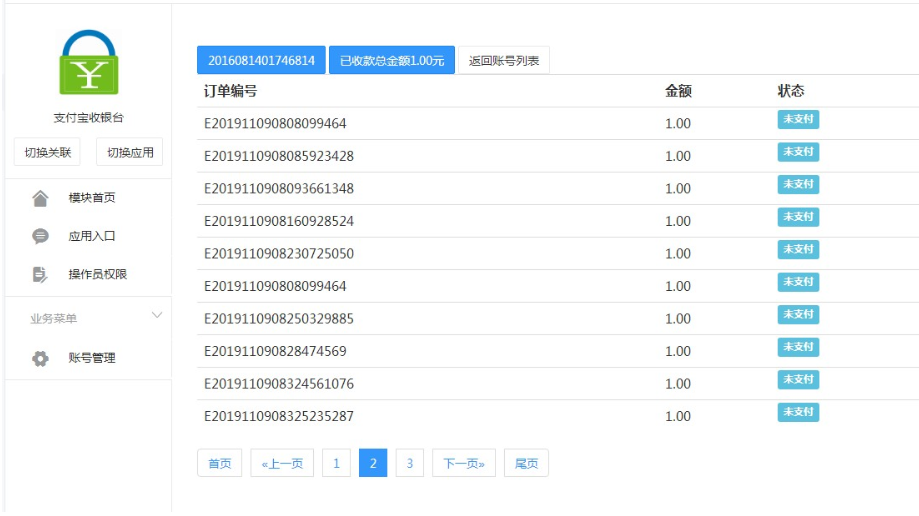Jump to page 3
Screen dimensions: 919x516
pyautogui.click(x=409, y=463)
